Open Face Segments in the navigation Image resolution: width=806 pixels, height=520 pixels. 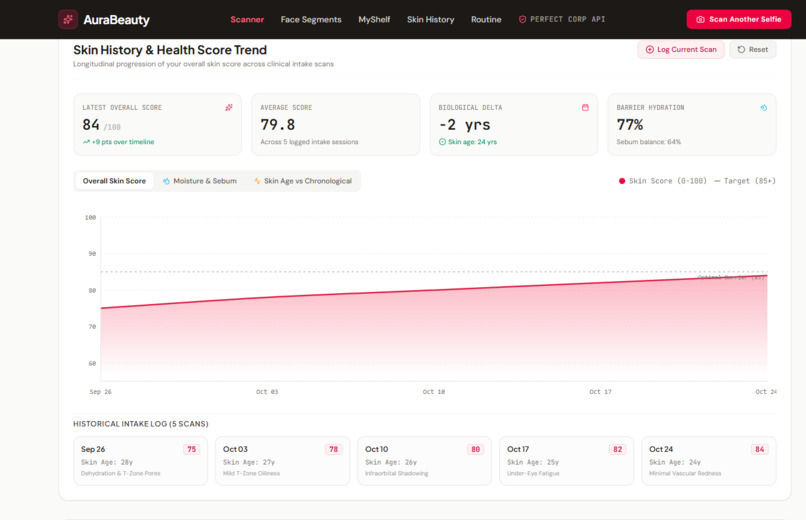pyautogui.click(x=311, y=20)
